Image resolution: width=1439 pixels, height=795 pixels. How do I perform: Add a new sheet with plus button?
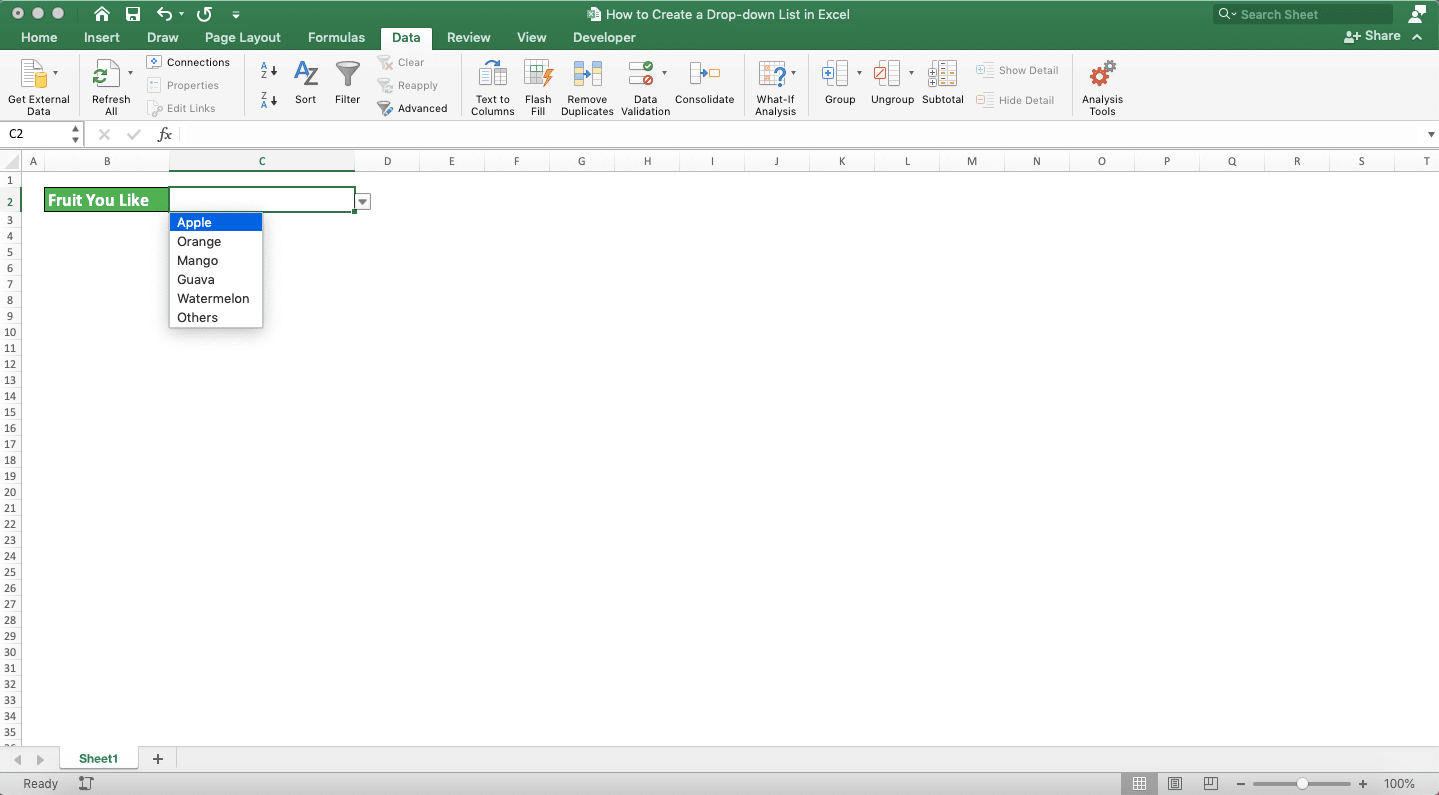point(157,759)
